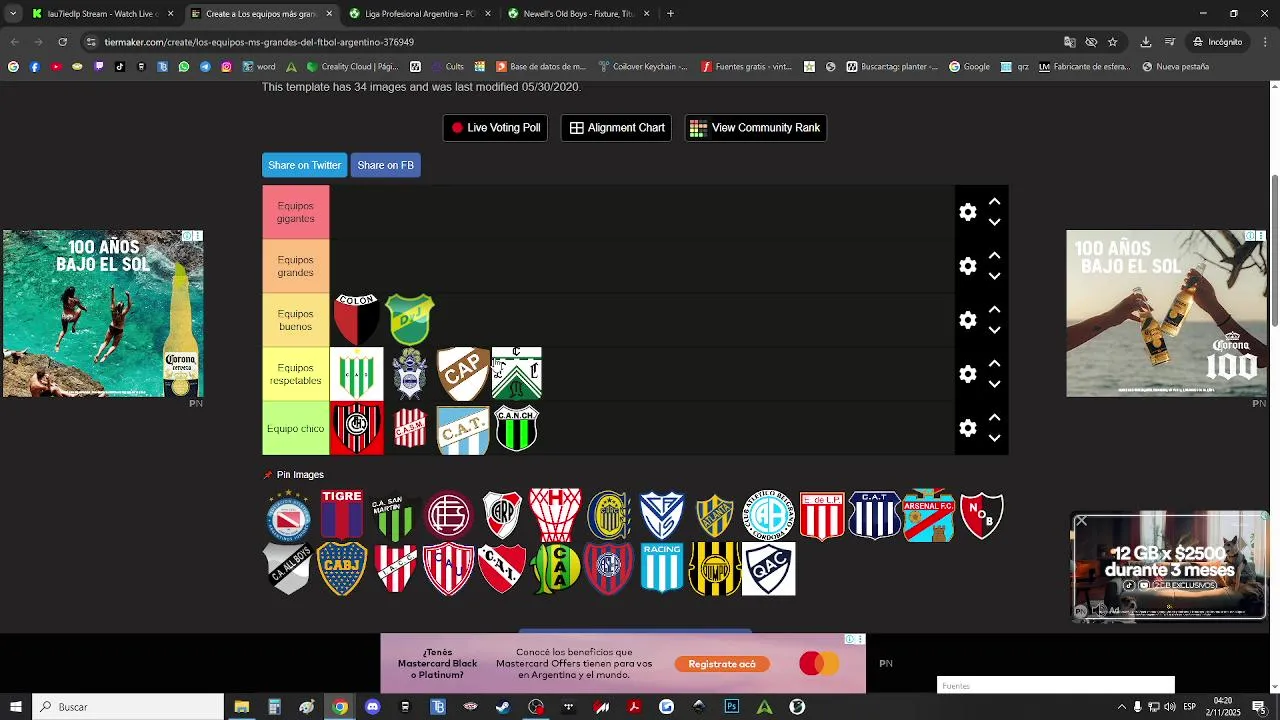
Task: Open settings gear for Equipos gigantes row
Action: click(x=968, y=212)
